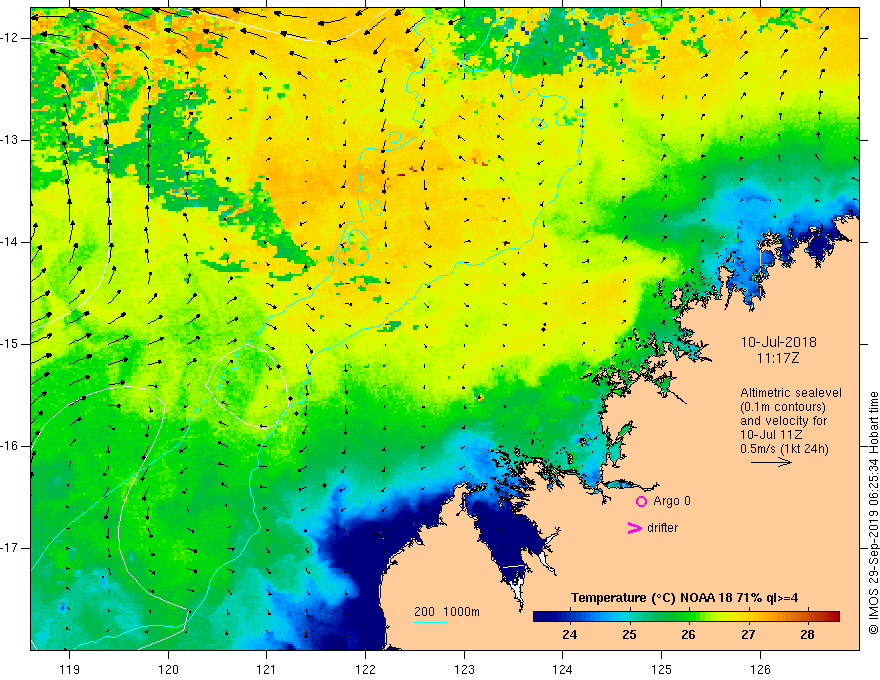The width and height of the screenshot is (880, 680).
Task: Click the colorbar tick label '26'
Action: click(x=688, y=635)
